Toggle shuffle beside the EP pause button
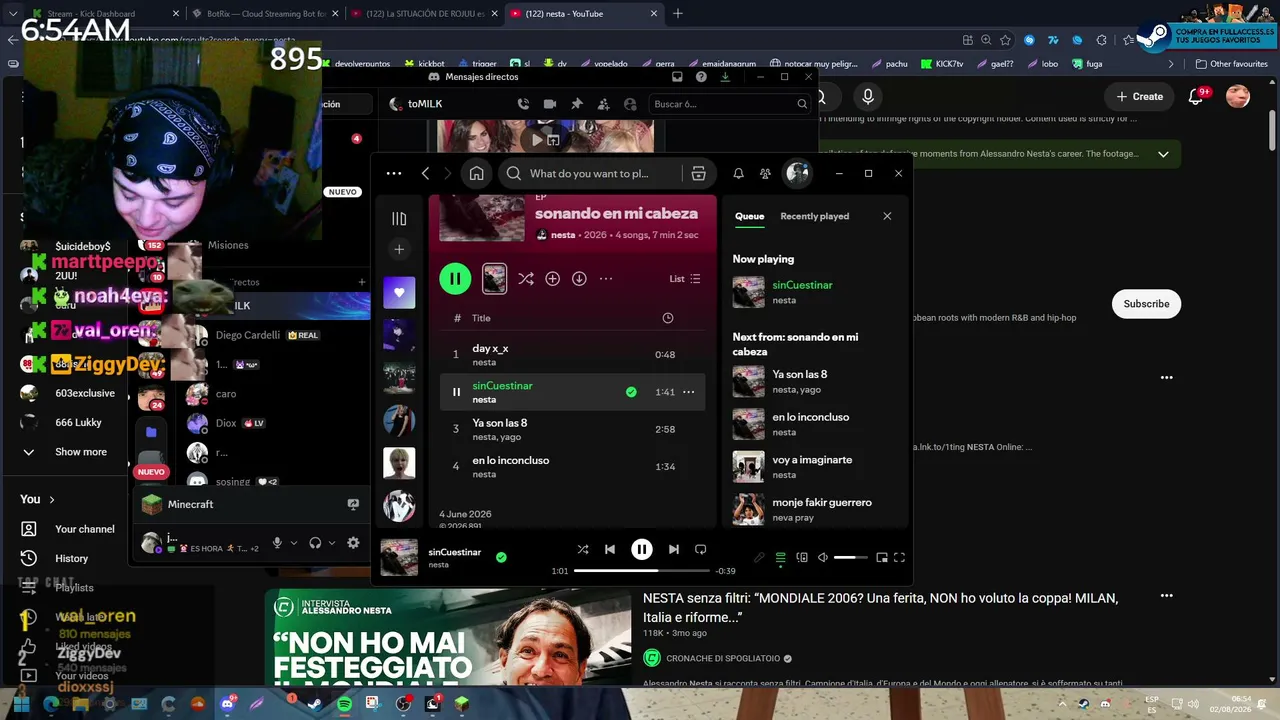This screenshot has height=720, width=1280. click(x=526, y=279)
